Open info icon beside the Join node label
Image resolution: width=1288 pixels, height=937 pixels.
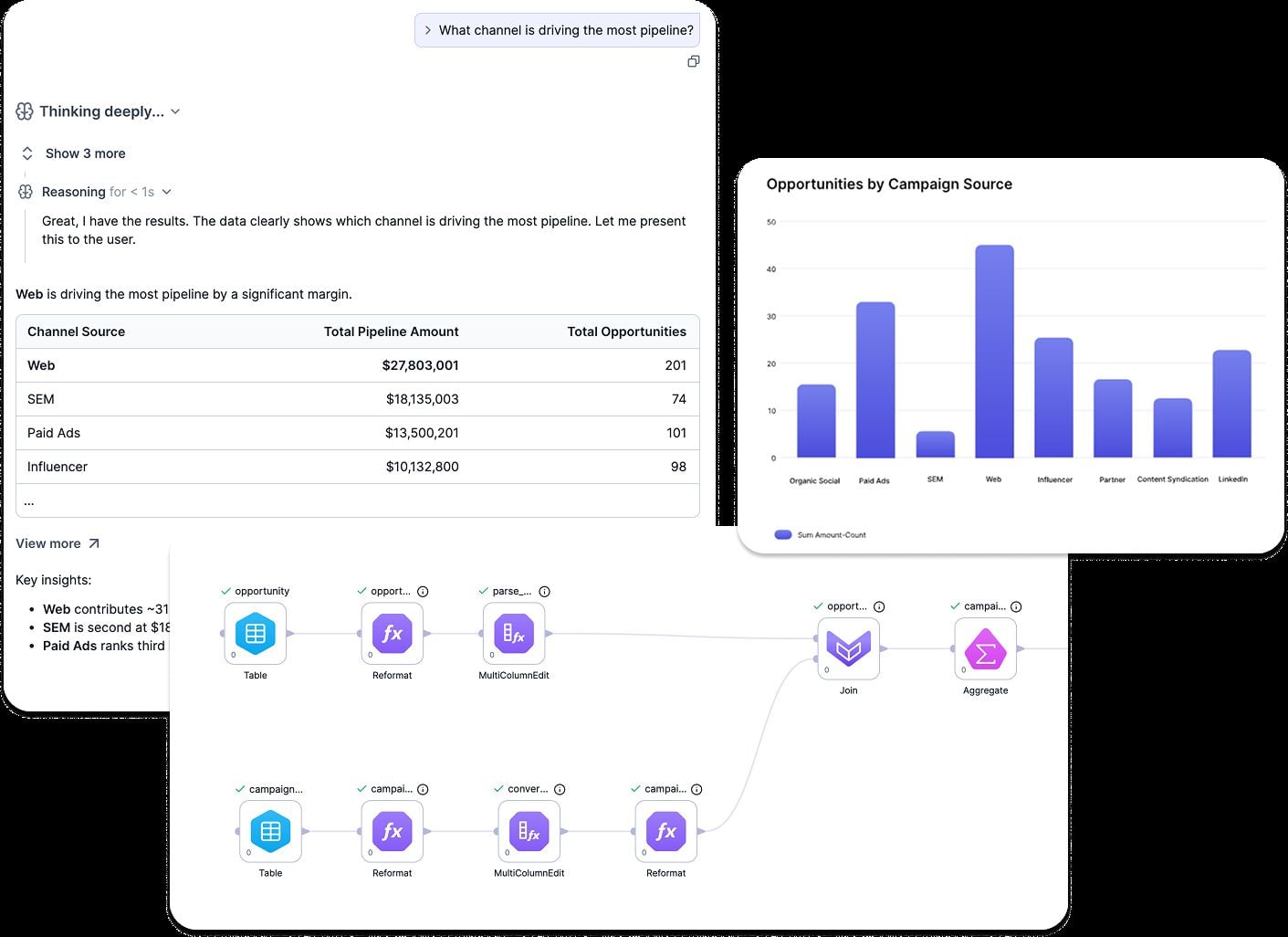[879, 606]
